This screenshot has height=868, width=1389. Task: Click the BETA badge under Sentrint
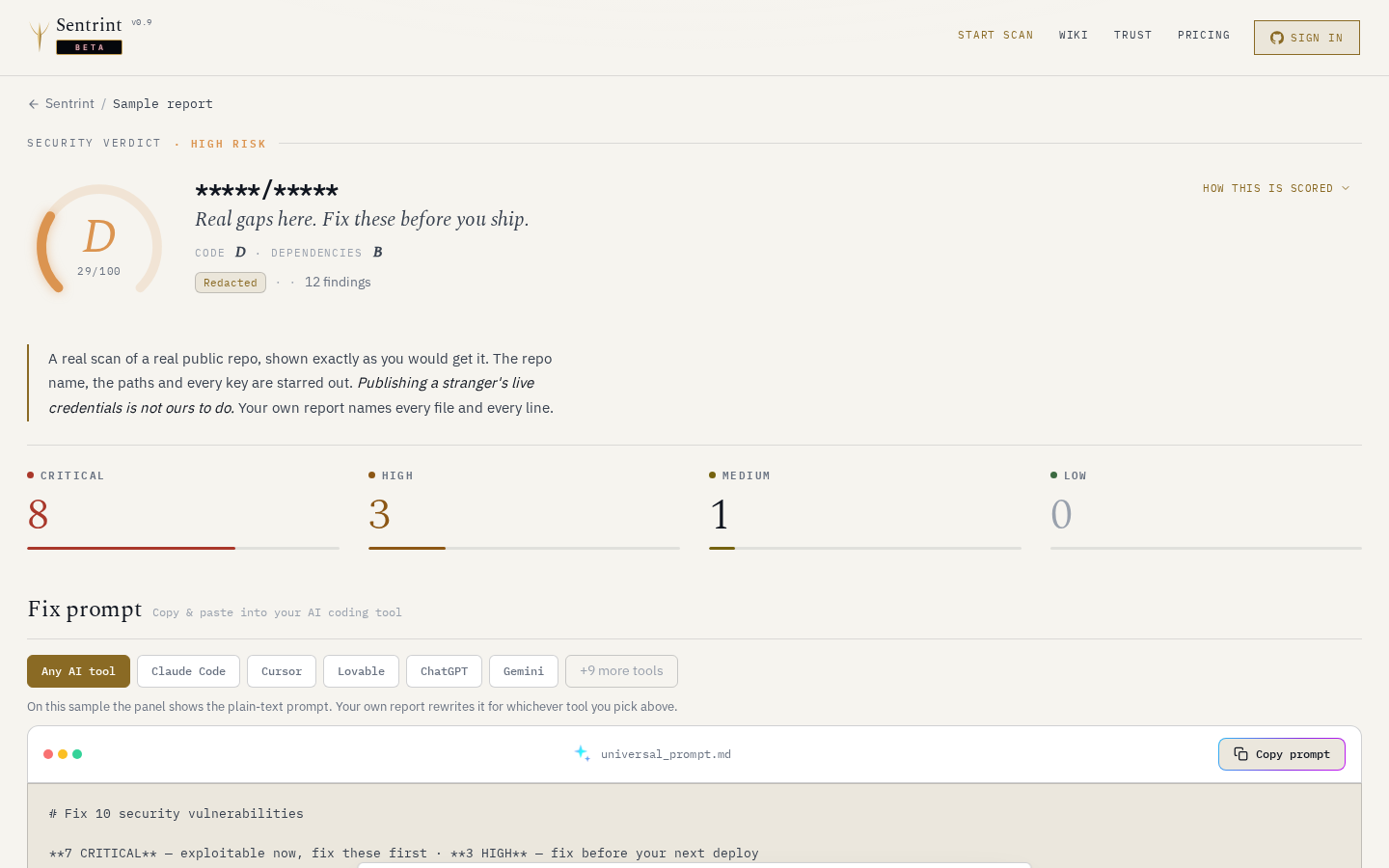pos(90,47)
